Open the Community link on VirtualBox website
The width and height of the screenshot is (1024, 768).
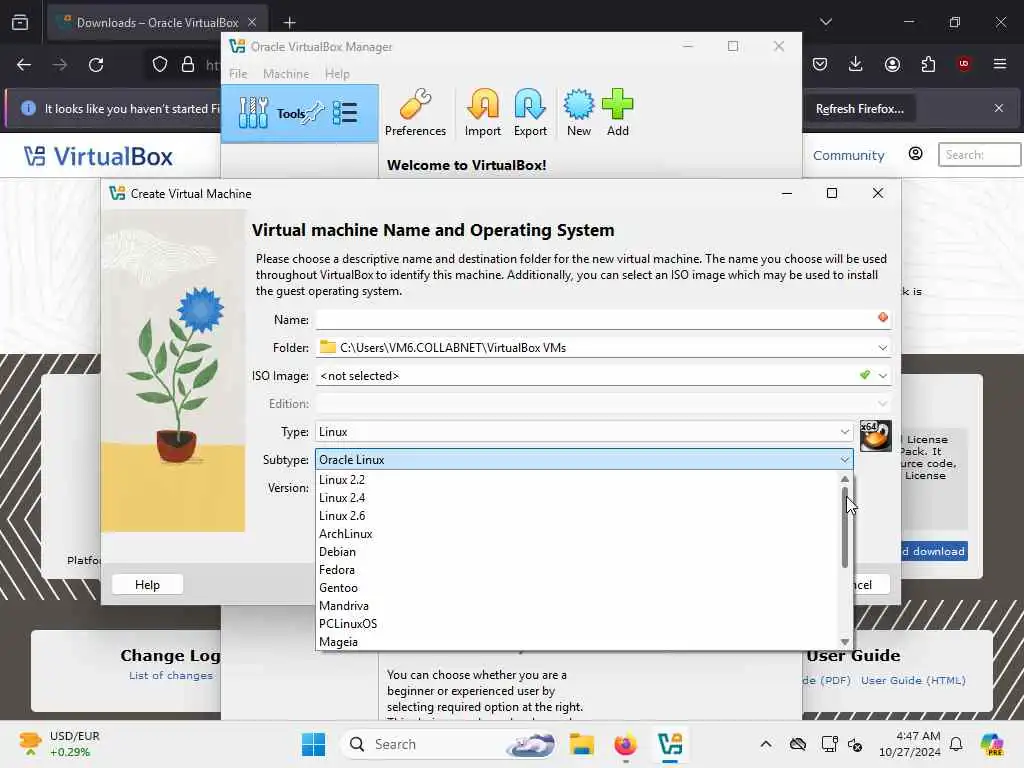click(848, 155)
